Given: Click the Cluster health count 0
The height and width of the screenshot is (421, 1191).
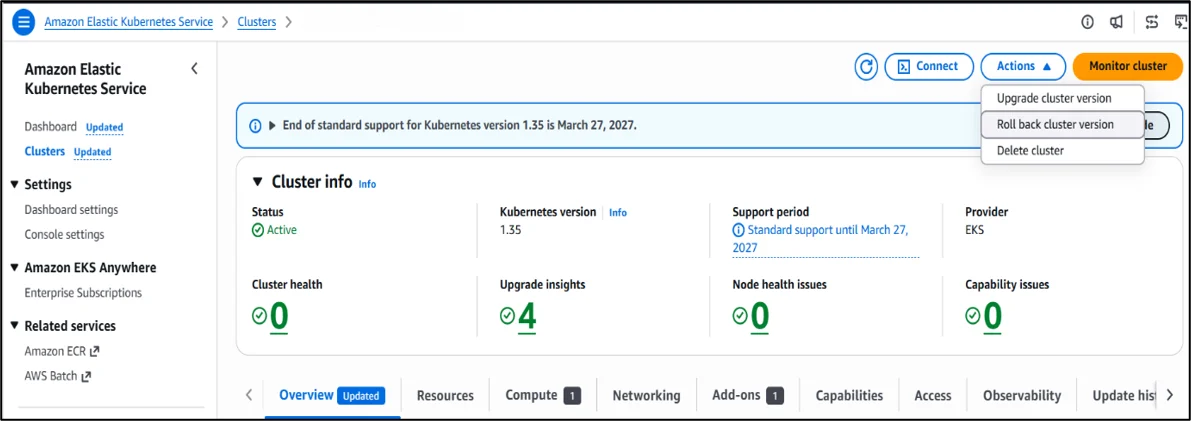Looking at the screenshot, I should click(x=279, y=316).
